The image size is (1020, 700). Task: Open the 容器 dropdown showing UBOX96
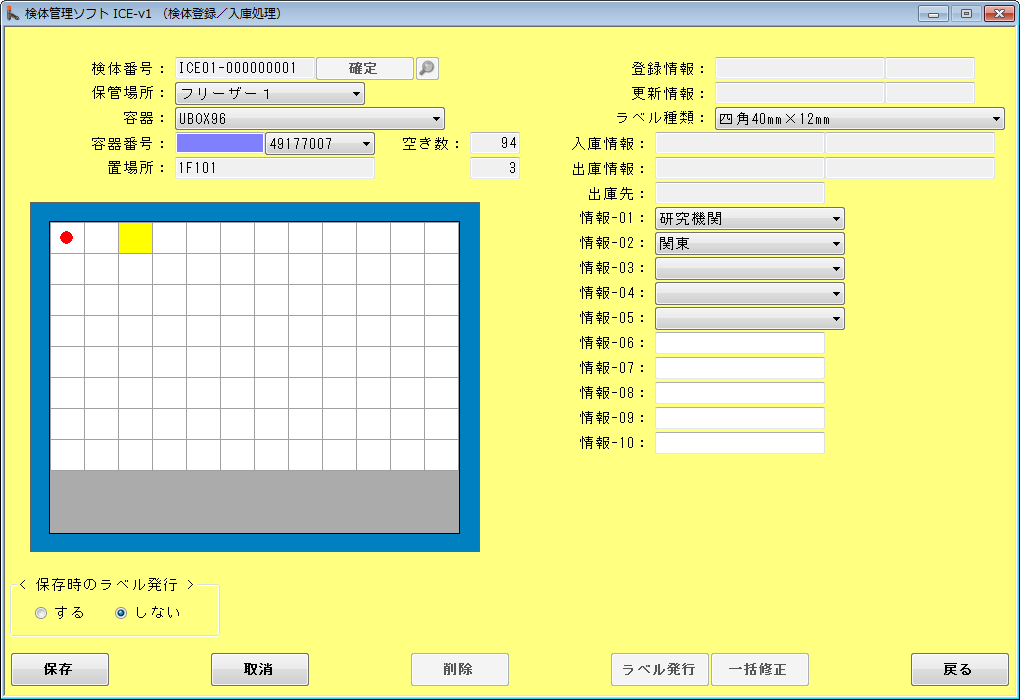pos(310,119)
